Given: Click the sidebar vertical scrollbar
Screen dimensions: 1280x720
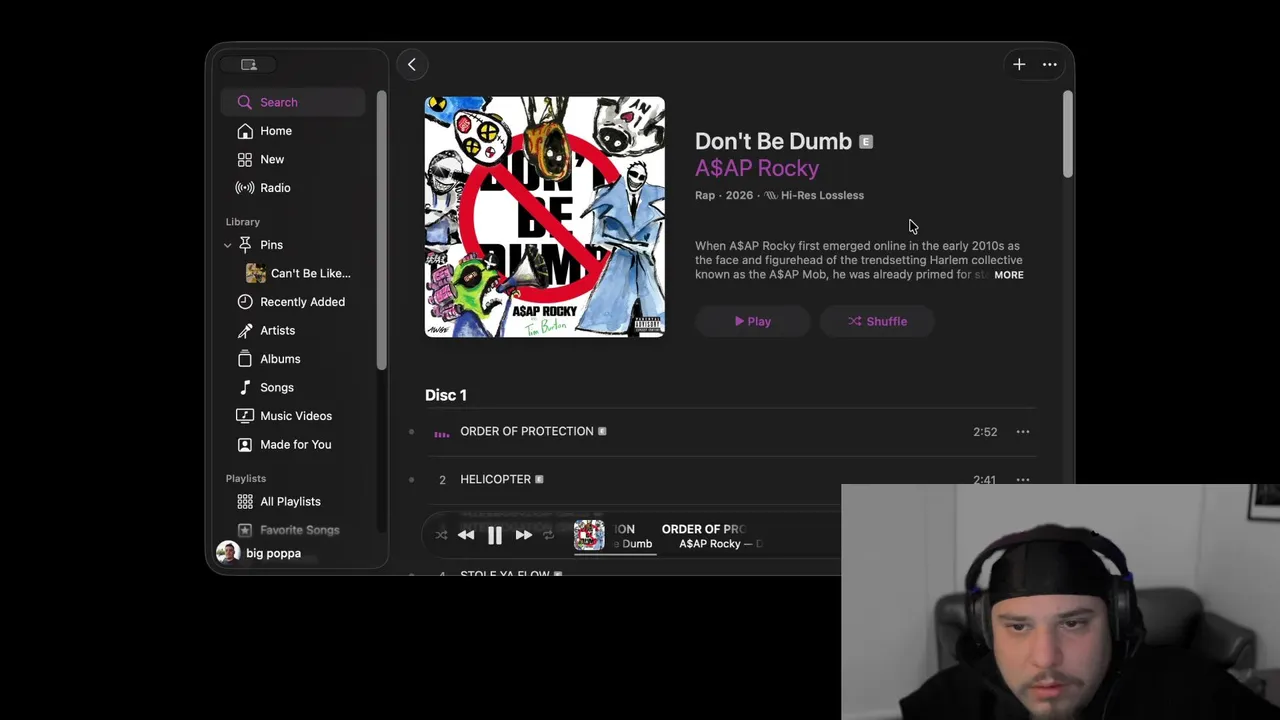Looking at the screenshot, I should 381,230.
